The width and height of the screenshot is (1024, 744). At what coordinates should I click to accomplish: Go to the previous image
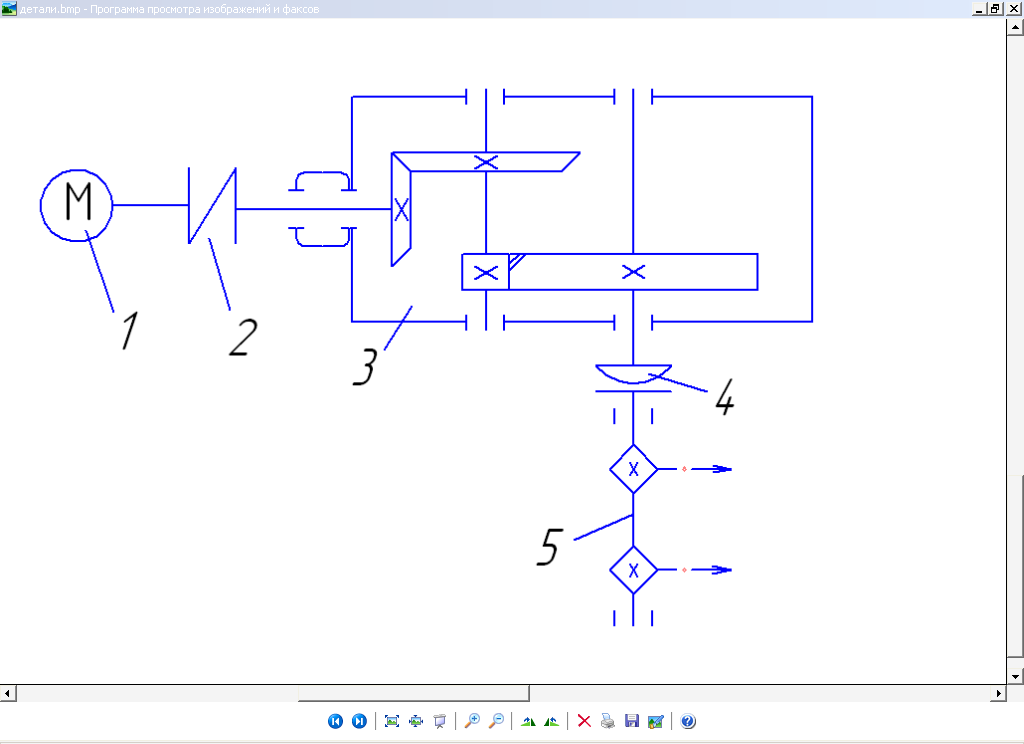point(335,721)
